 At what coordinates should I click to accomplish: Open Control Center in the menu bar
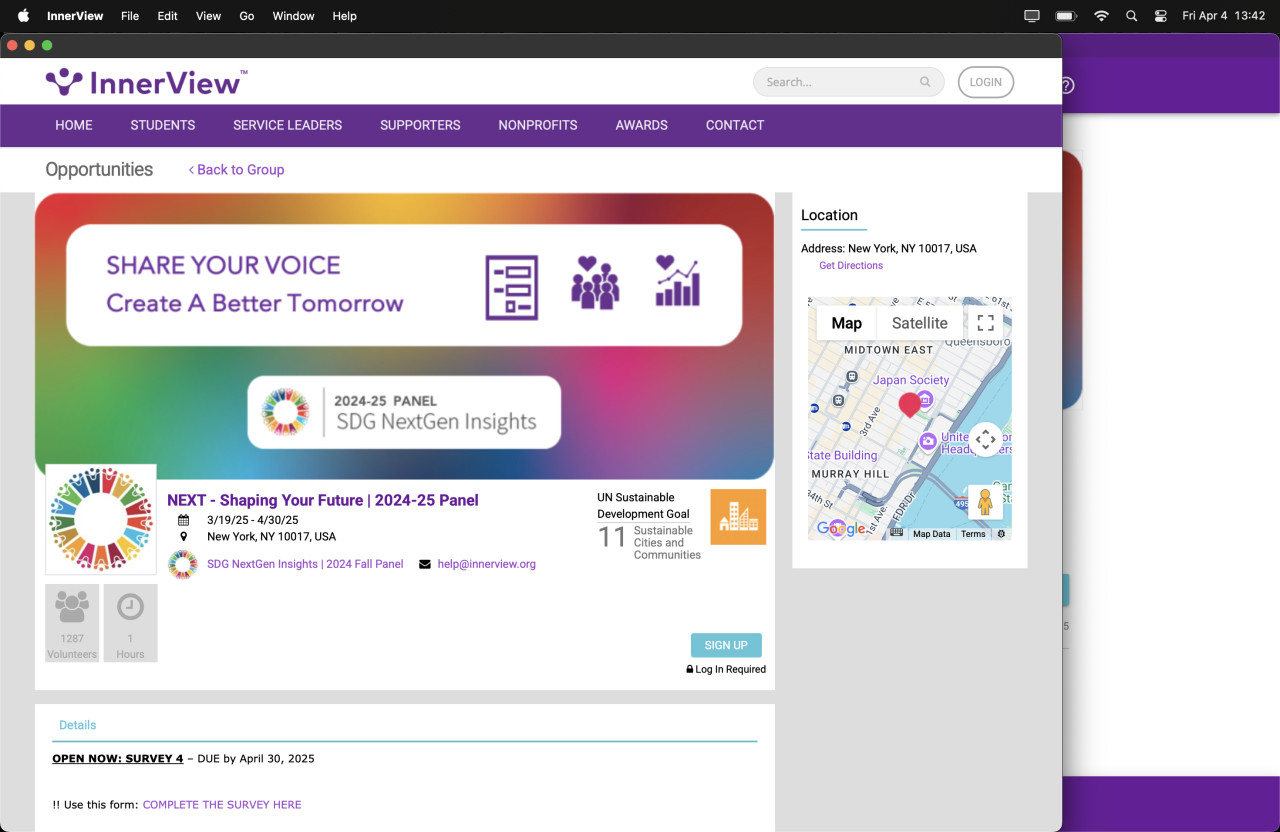[x=1161, y=16]
